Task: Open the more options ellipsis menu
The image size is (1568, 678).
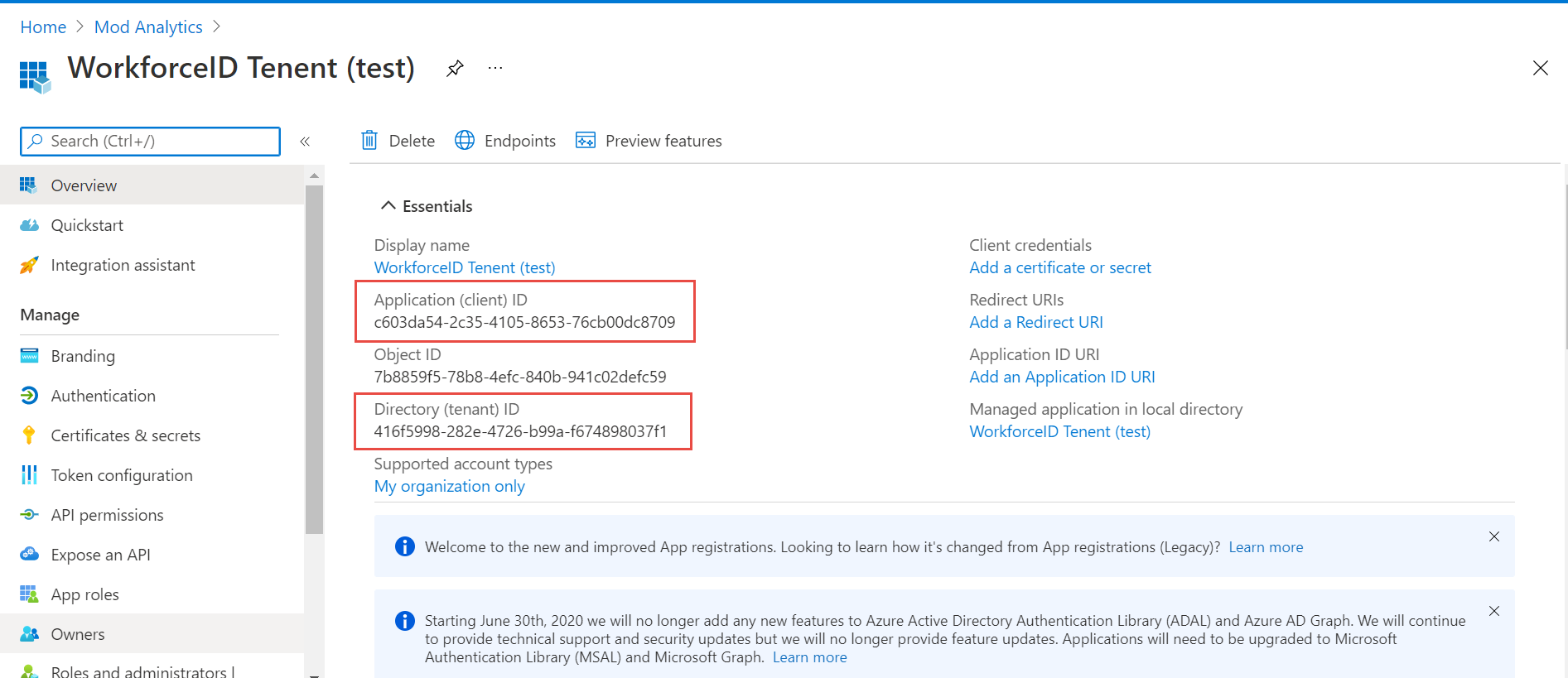Action: click(495, 68)
